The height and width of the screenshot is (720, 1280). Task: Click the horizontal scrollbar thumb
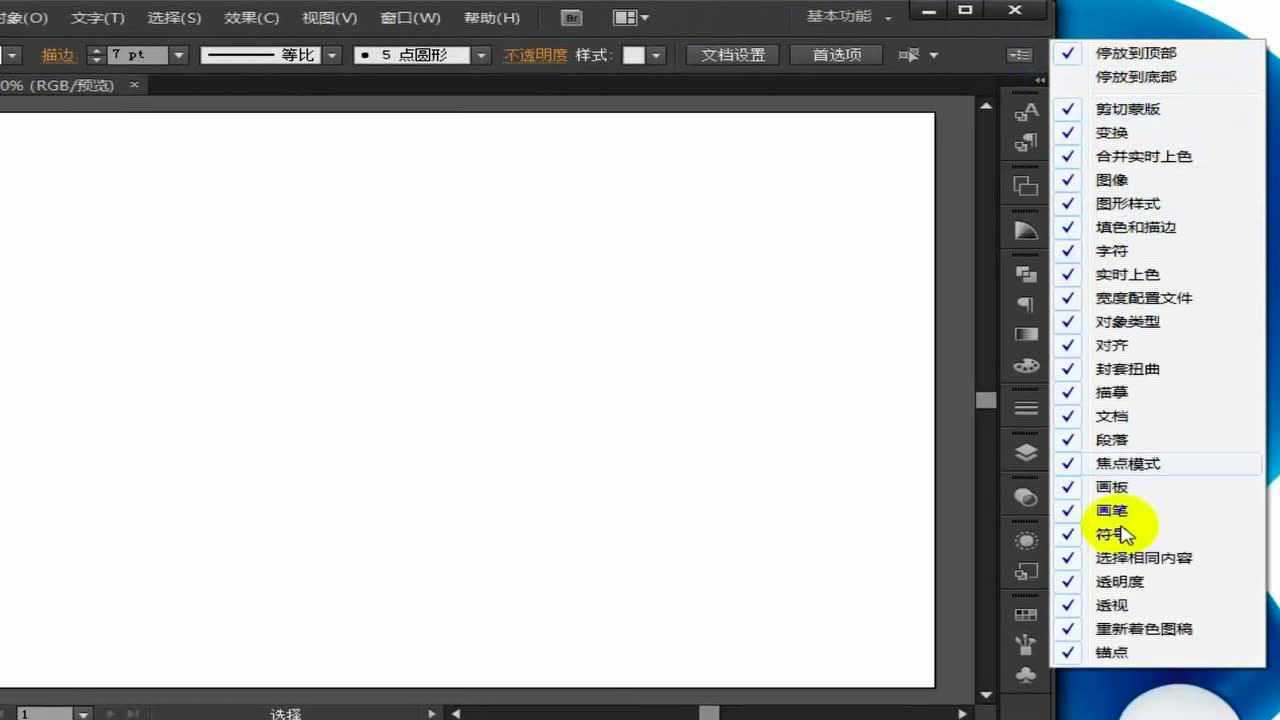pyautogui.click(x=709, y=714)
